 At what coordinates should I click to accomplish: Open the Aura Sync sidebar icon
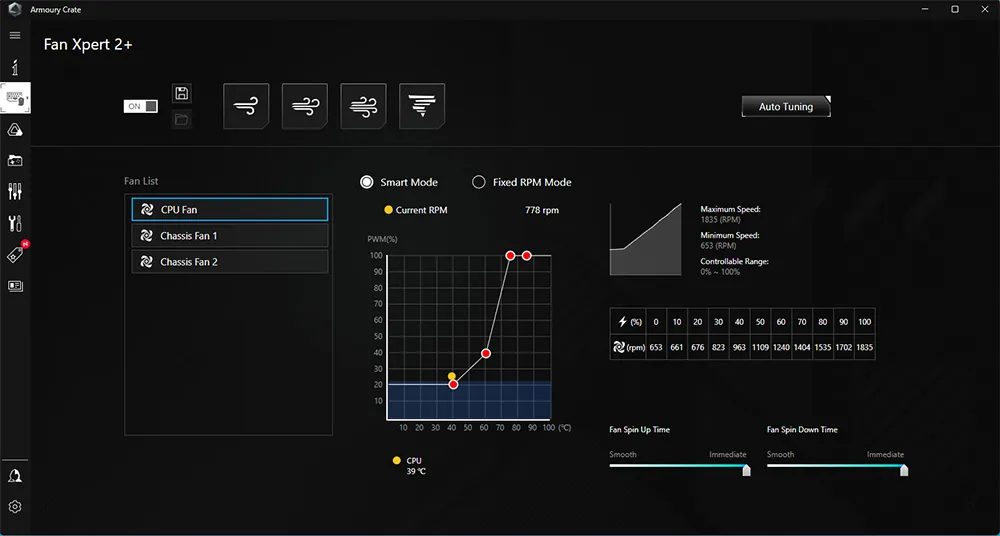[15, 129]
